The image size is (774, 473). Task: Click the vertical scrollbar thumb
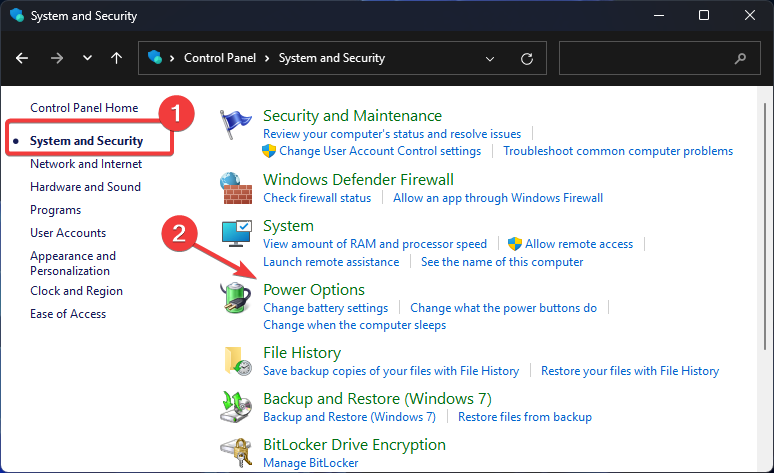point(765,227)
